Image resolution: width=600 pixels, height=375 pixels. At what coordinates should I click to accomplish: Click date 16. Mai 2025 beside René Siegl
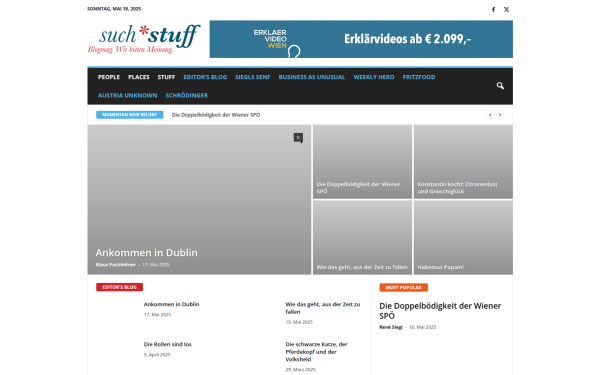coord(422,327)
